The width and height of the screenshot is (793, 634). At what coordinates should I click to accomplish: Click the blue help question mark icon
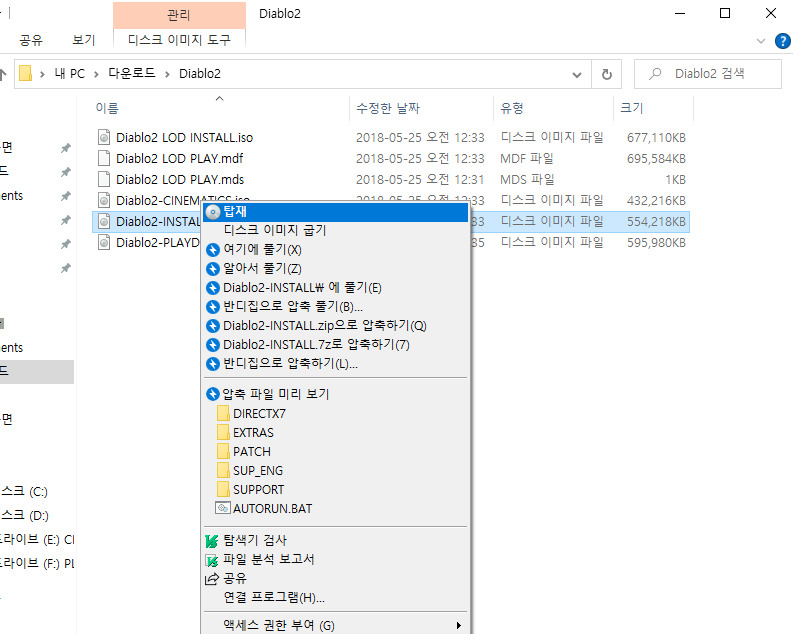(782, 41)
